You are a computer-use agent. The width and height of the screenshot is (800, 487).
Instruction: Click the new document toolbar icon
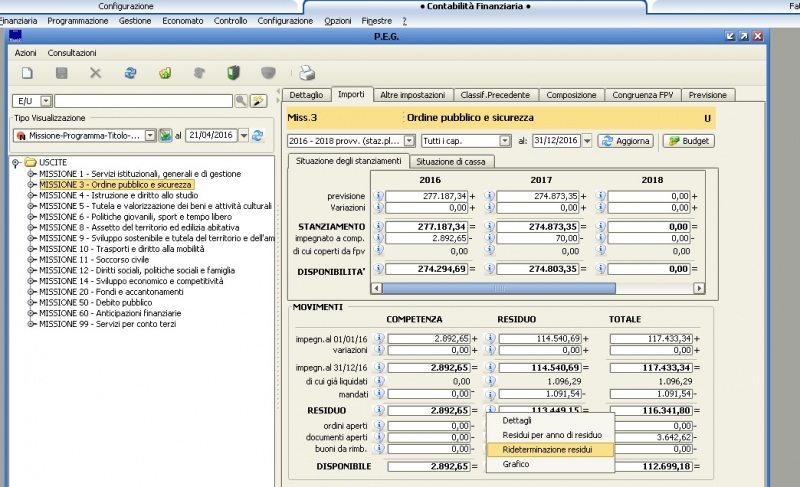28,73
